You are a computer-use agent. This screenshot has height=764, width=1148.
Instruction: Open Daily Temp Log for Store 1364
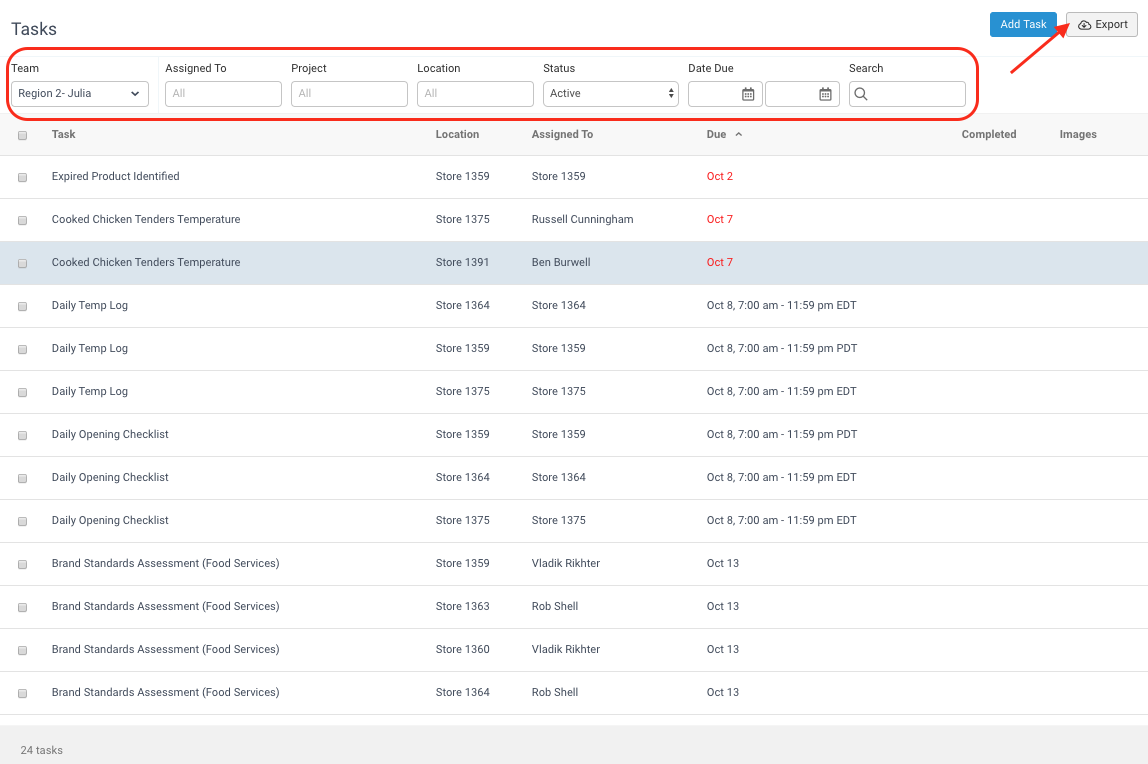coord(89,305)
